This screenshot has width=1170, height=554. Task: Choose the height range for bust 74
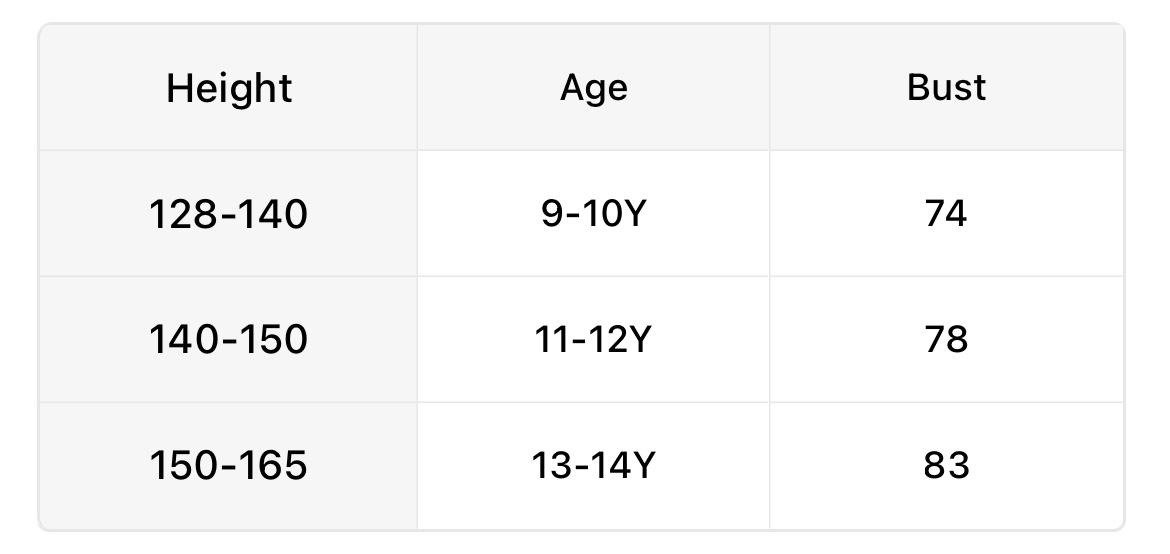pos(229,214)
